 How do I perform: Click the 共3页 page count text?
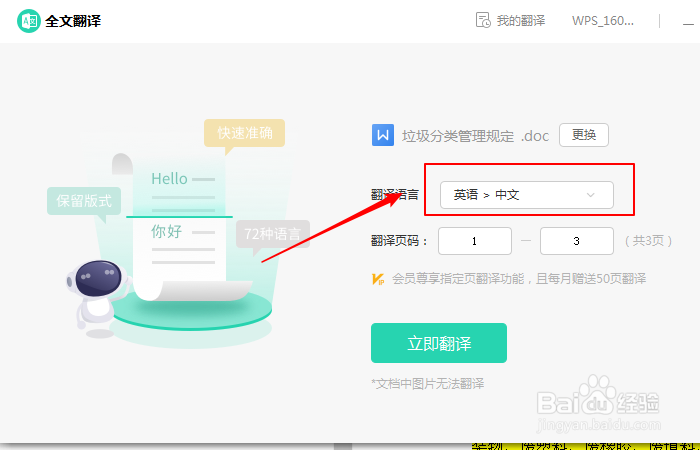tap(648, 241)
